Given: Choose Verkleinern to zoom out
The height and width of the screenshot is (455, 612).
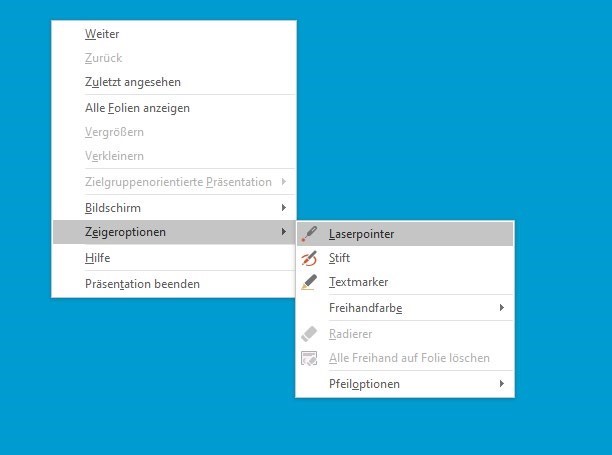Looking at the screenshot, I should pos(114,156).
